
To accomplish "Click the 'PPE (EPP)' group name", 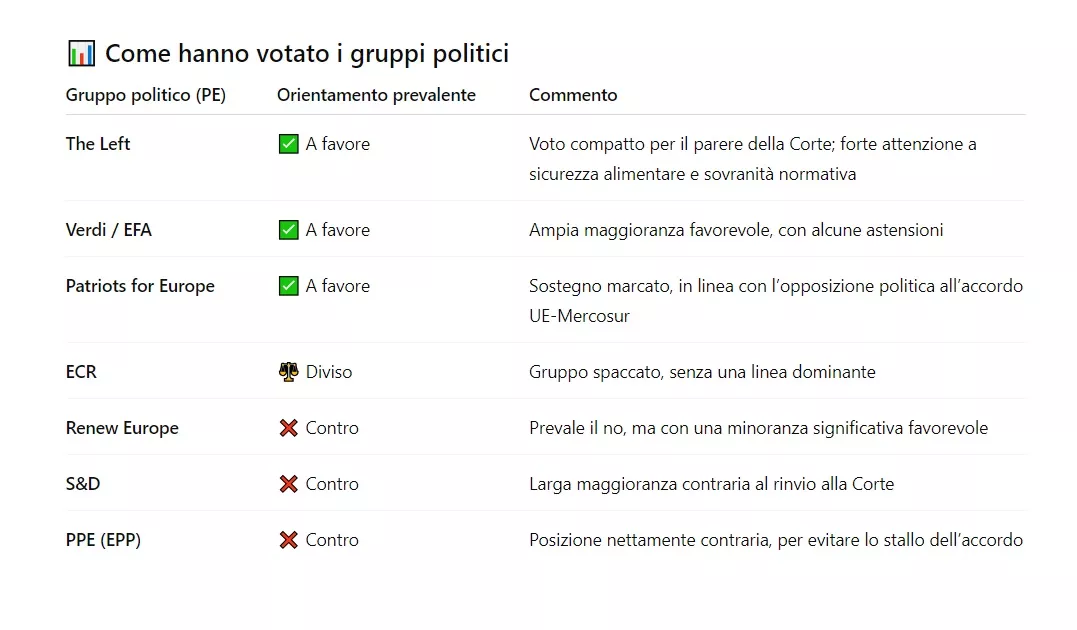I will [103, 540].
